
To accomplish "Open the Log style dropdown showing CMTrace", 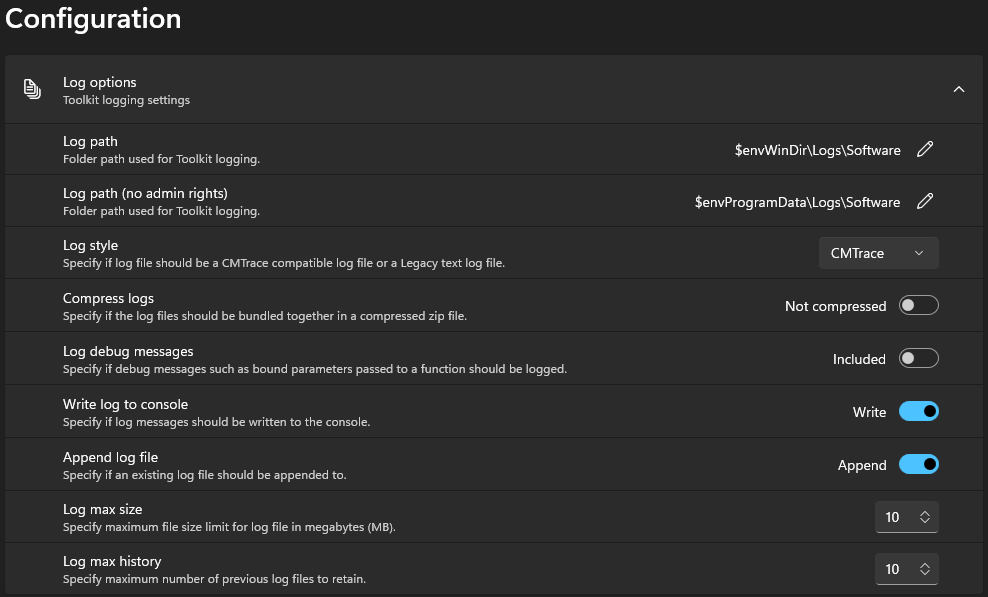I will point(878,253).
